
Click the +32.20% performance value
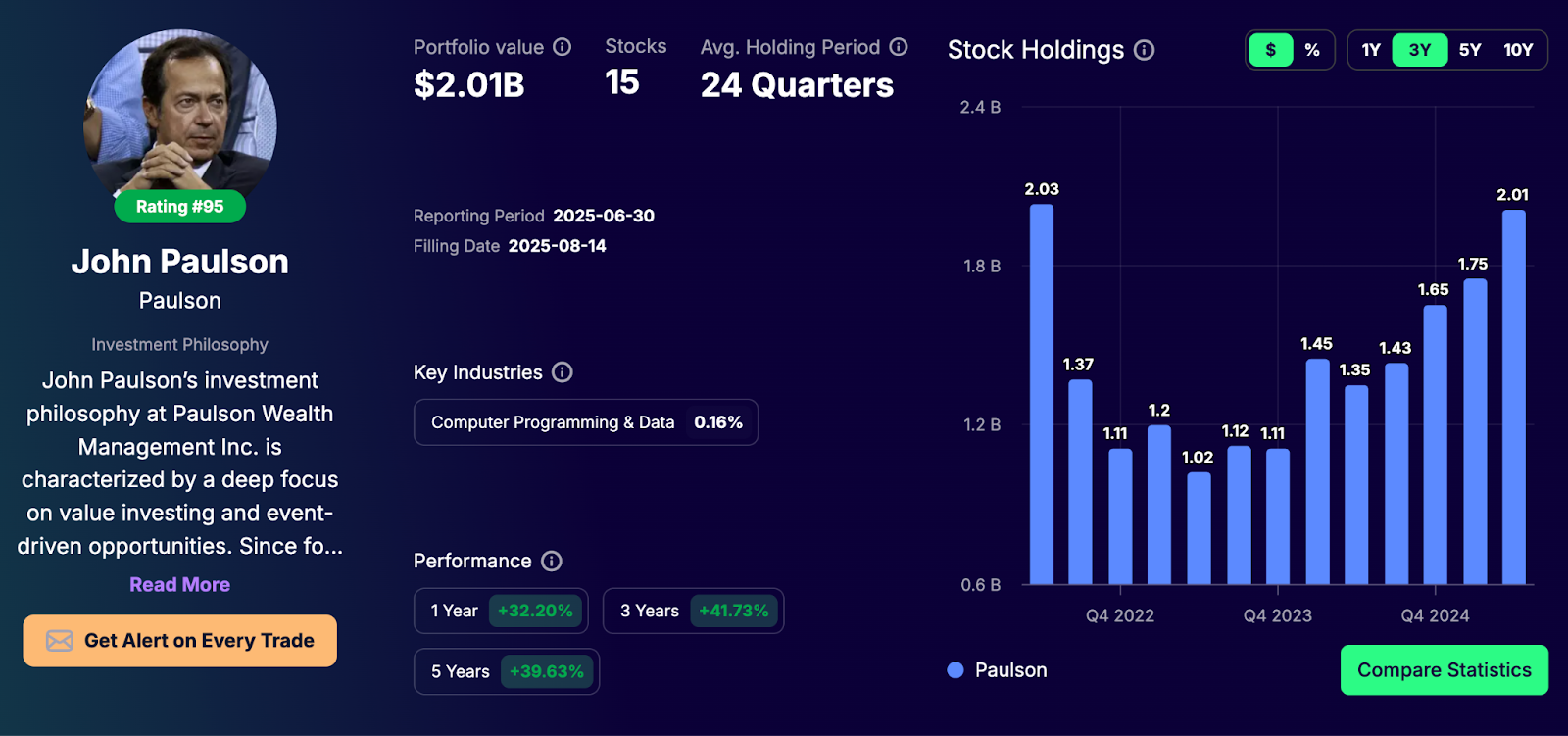point(535,611)
